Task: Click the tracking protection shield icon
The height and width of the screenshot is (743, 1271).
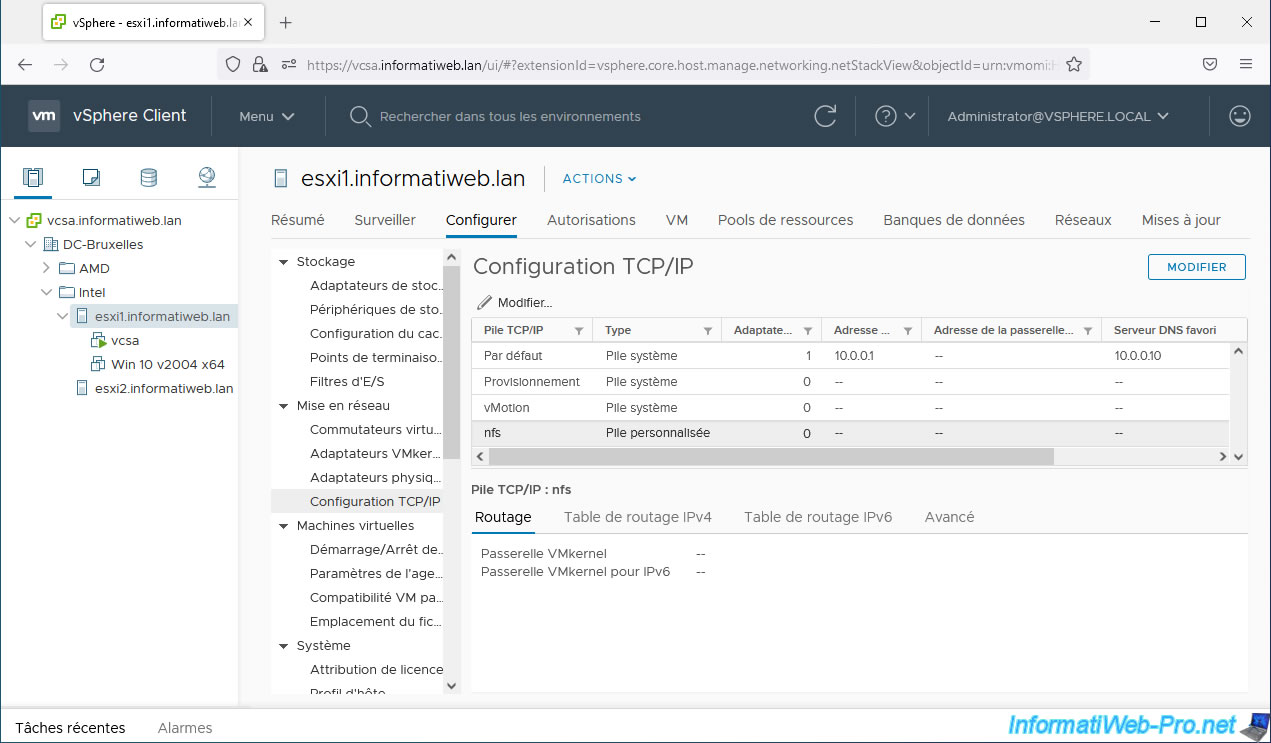Action: (233, 64)
